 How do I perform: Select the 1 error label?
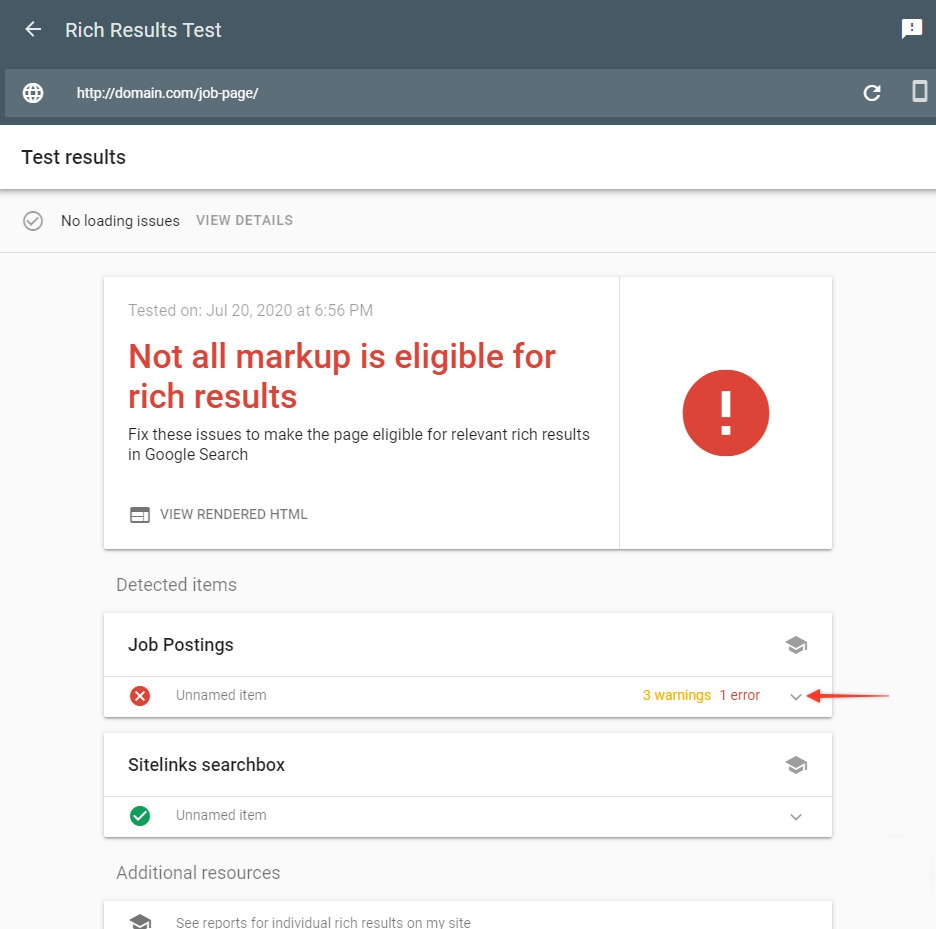pos(739,696)
